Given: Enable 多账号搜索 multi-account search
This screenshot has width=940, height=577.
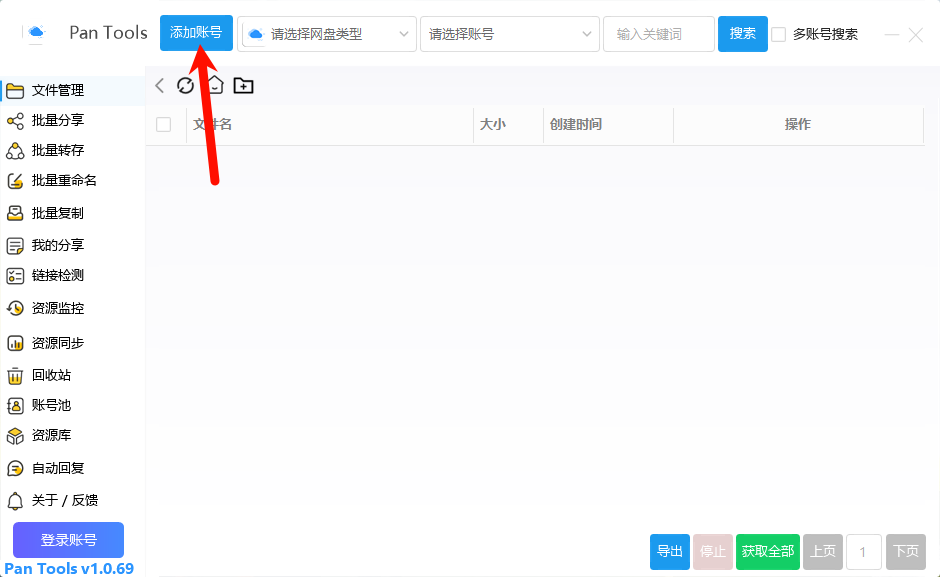Looking at the screenshot, I should (x=777, y=34).
